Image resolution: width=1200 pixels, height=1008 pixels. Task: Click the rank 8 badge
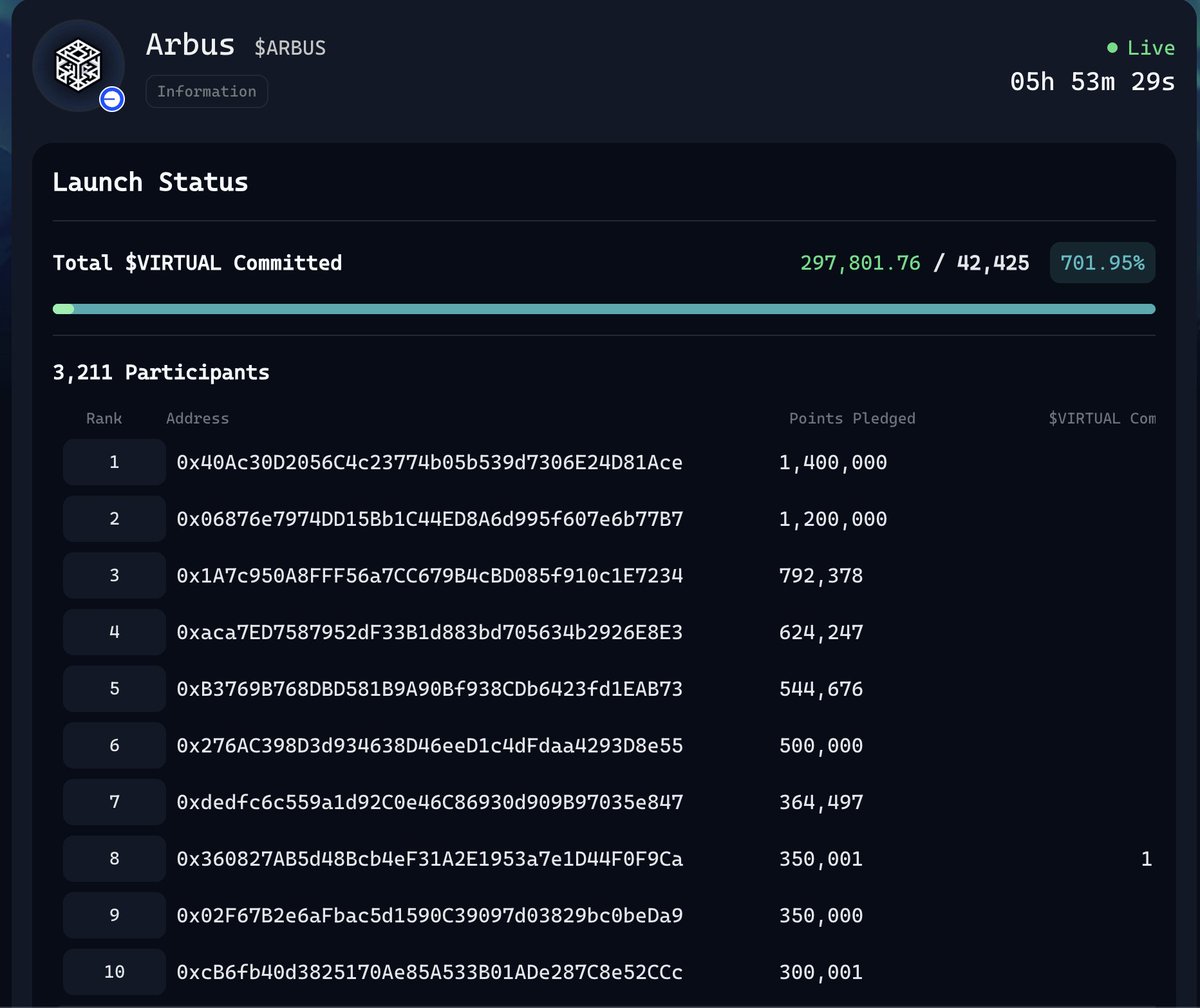tap(114, 858)
